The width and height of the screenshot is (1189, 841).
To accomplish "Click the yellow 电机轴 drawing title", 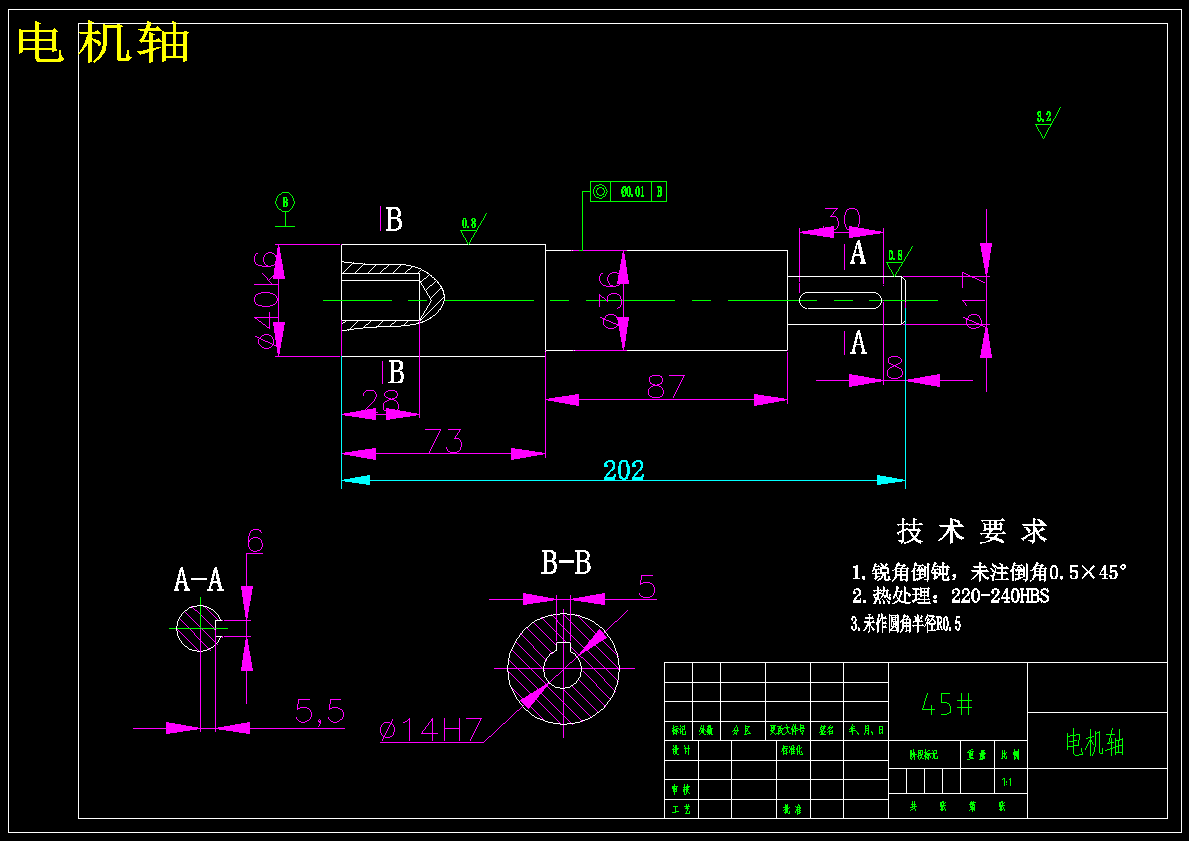I will coord(103,43).
